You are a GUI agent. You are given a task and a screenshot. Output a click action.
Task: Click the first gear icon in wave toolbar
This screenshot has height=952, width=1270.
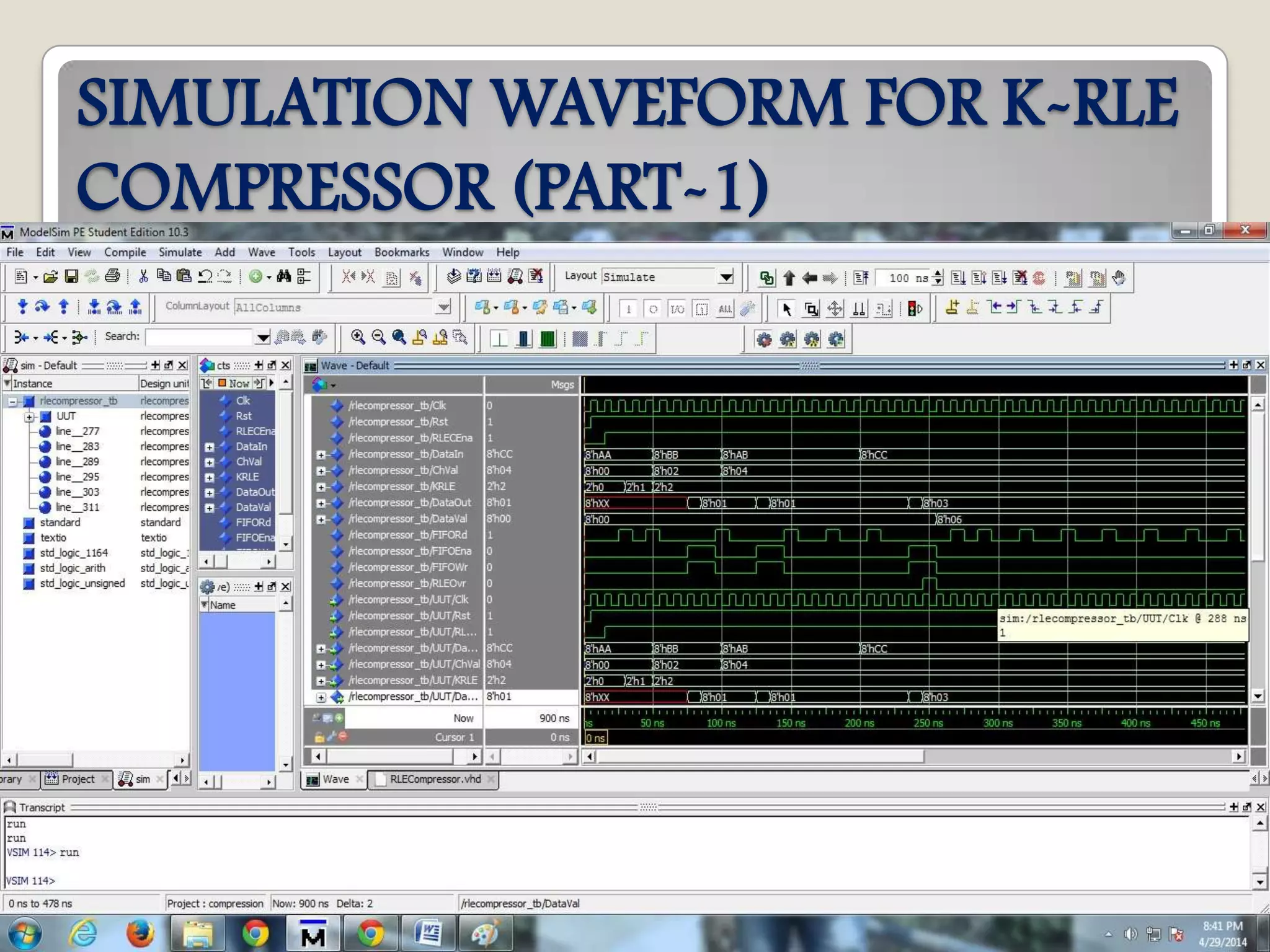tap(764, 339)
